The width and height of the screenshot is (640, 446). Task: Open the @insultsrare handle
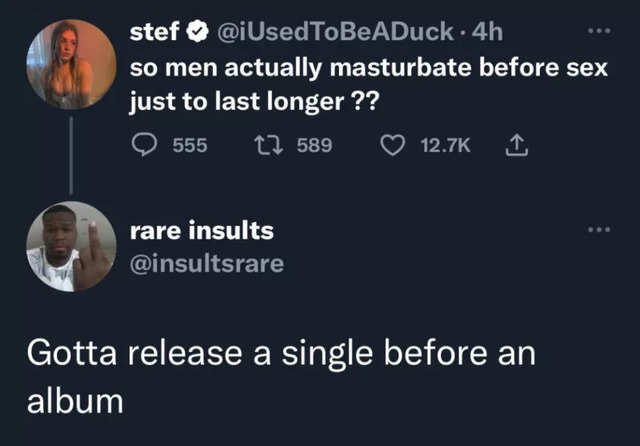(x=208, y=263)
